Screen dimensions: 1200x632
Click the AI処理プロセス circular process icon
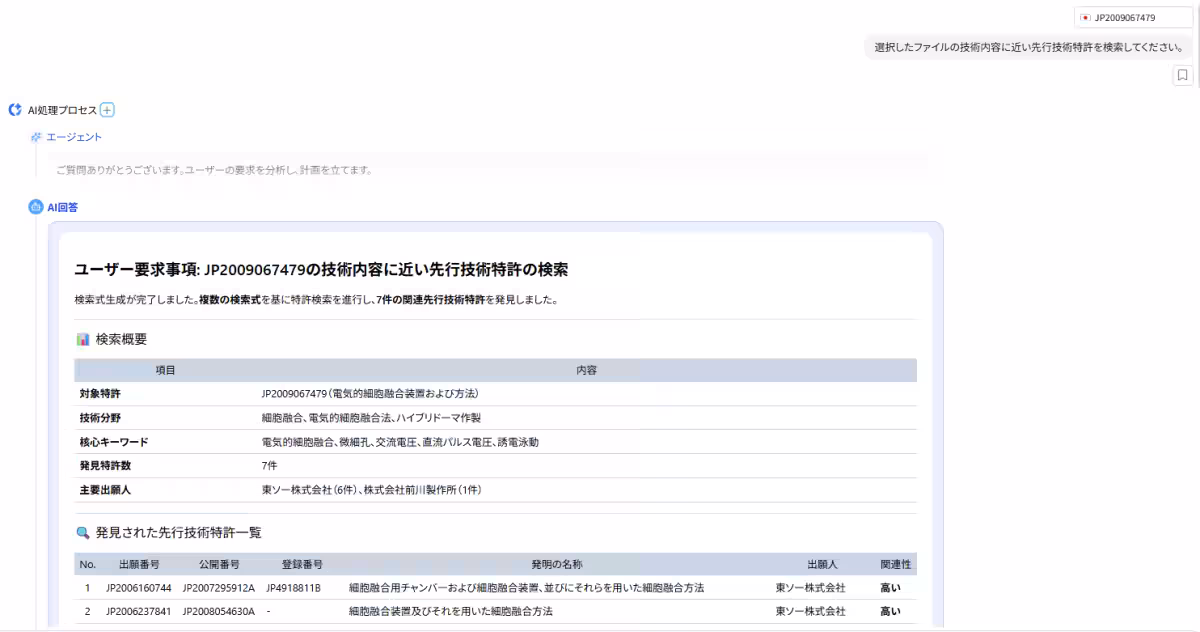point(14,110)
